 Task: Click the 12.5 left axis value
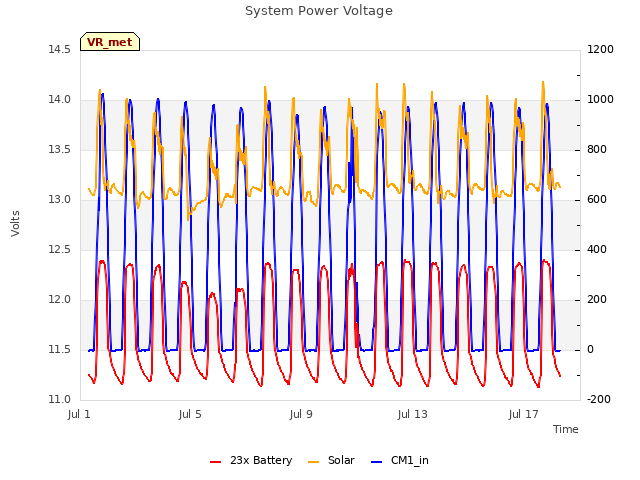(59, 249)
